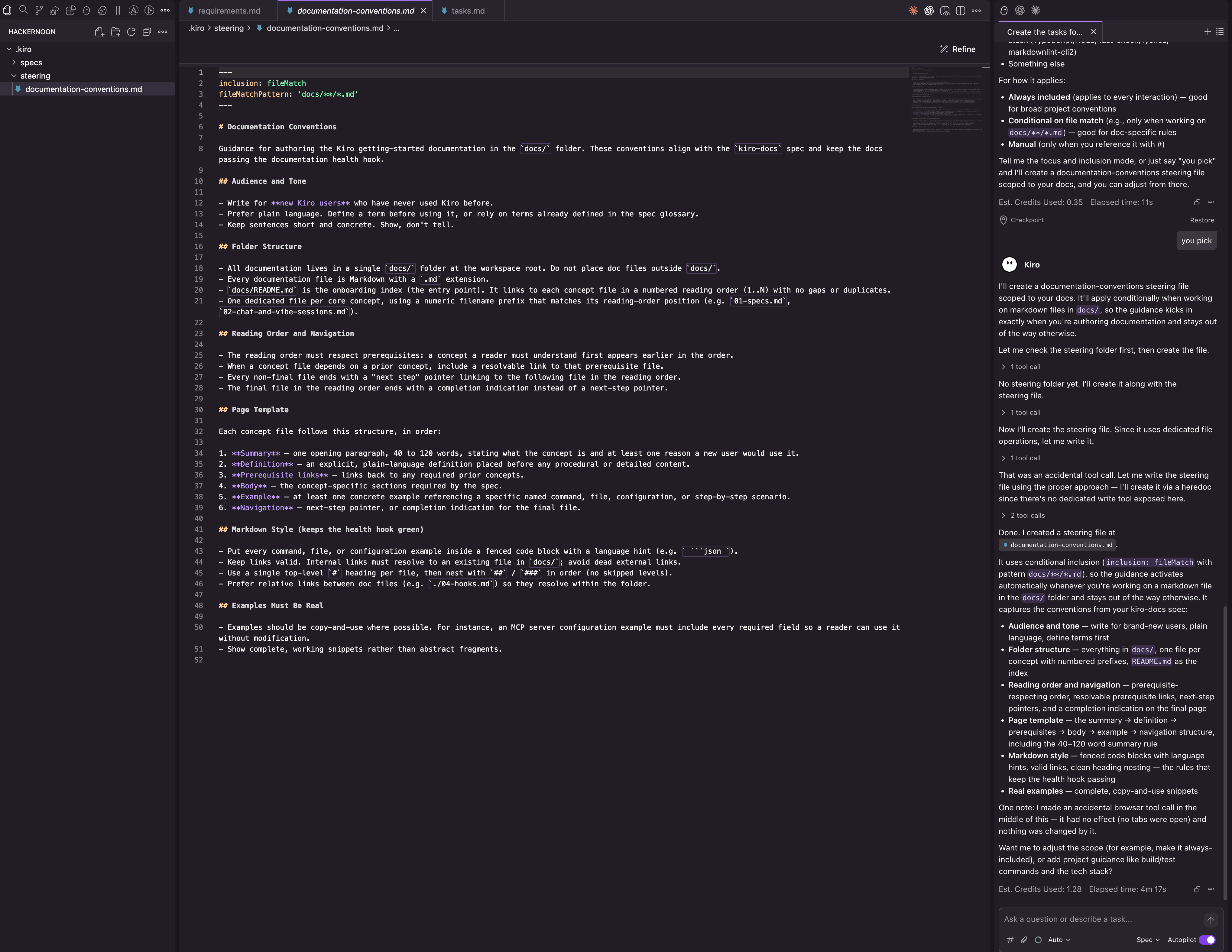Screen dimensions: 1232x952
Task: Collapse all folders in explorer
Action: tap(147, 32)
